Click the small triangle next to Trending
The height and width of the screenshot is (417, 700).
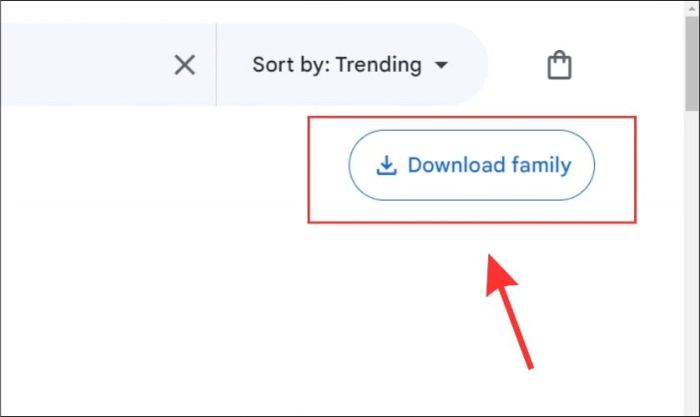click(441, 65)
